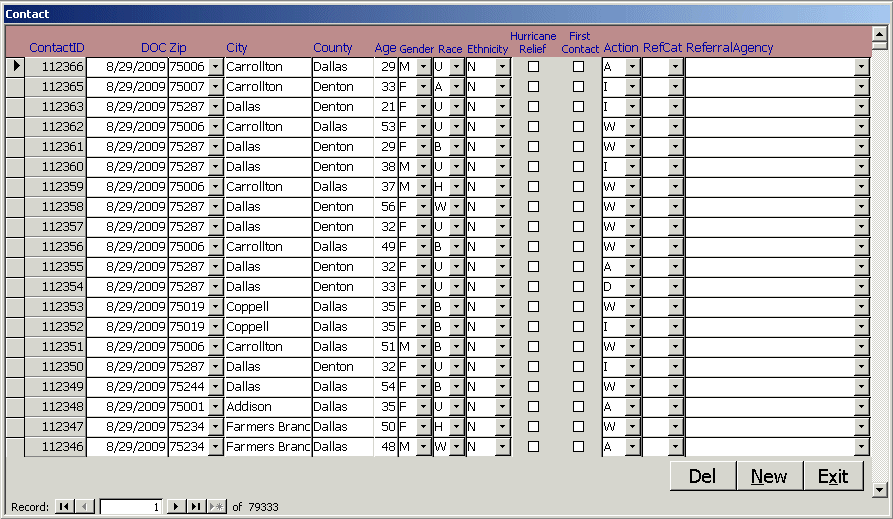This screenshot has height=519, width=893.
Task: Click County cell Dallas for 112352
Action: point(342,327)
